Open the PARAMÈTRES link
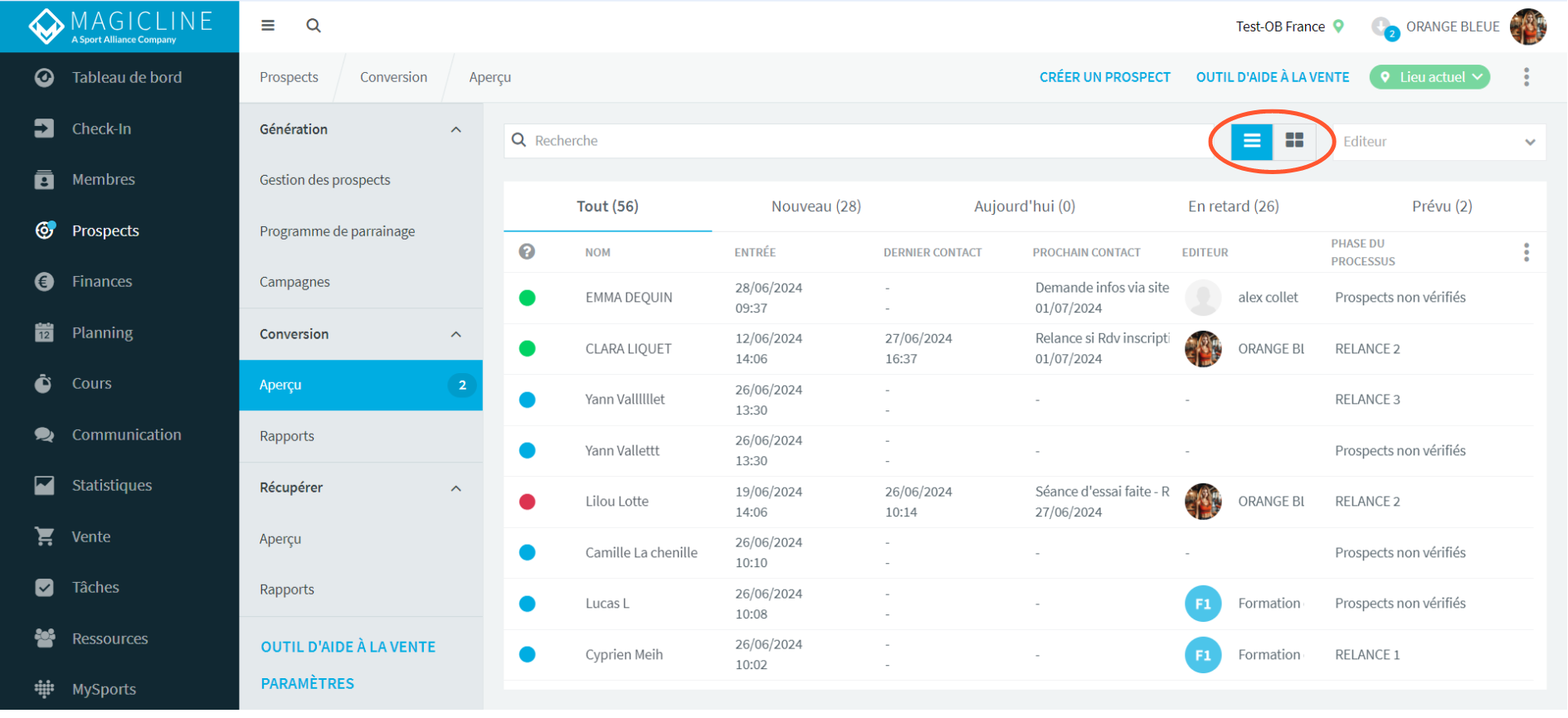The width and height of the screenshot is (1568, 718). (307, 684)
